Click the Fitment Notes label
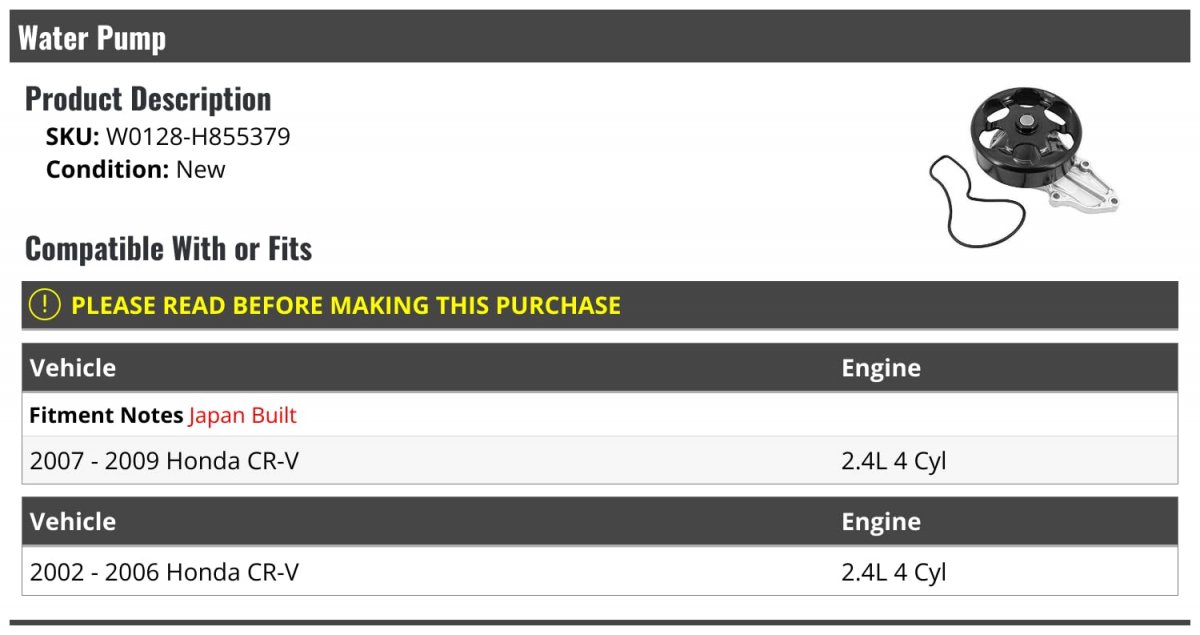 [106, 415]
